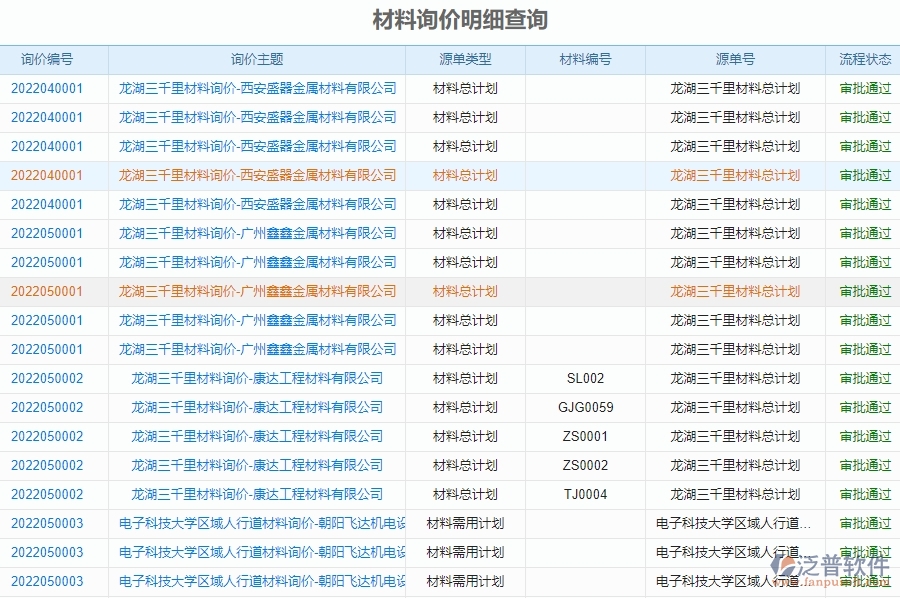900x598 pixels.
Task: Sort the table by 源单号 column header
Action: tap(735, 59)
